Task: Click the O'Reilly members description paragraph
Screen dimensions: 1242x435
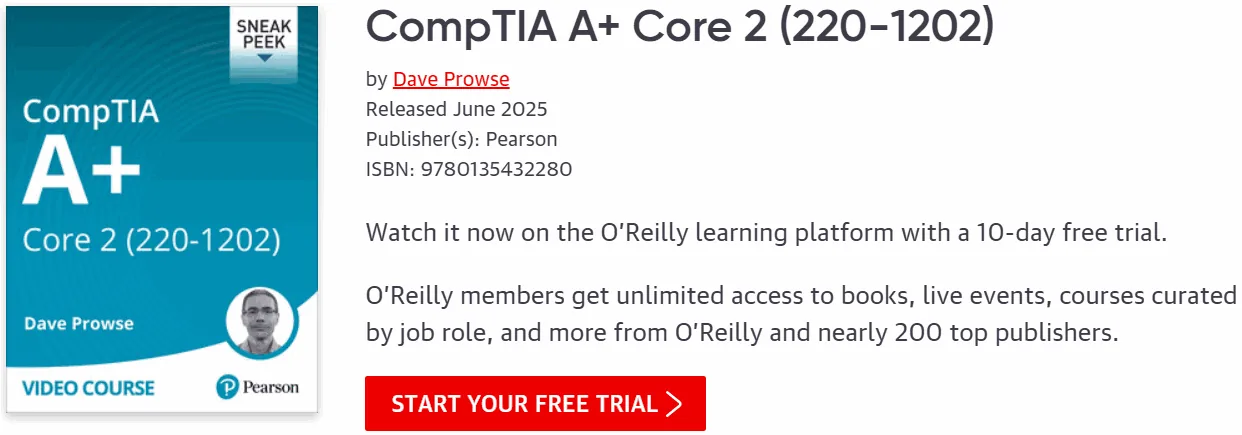Action: point(801,315)
